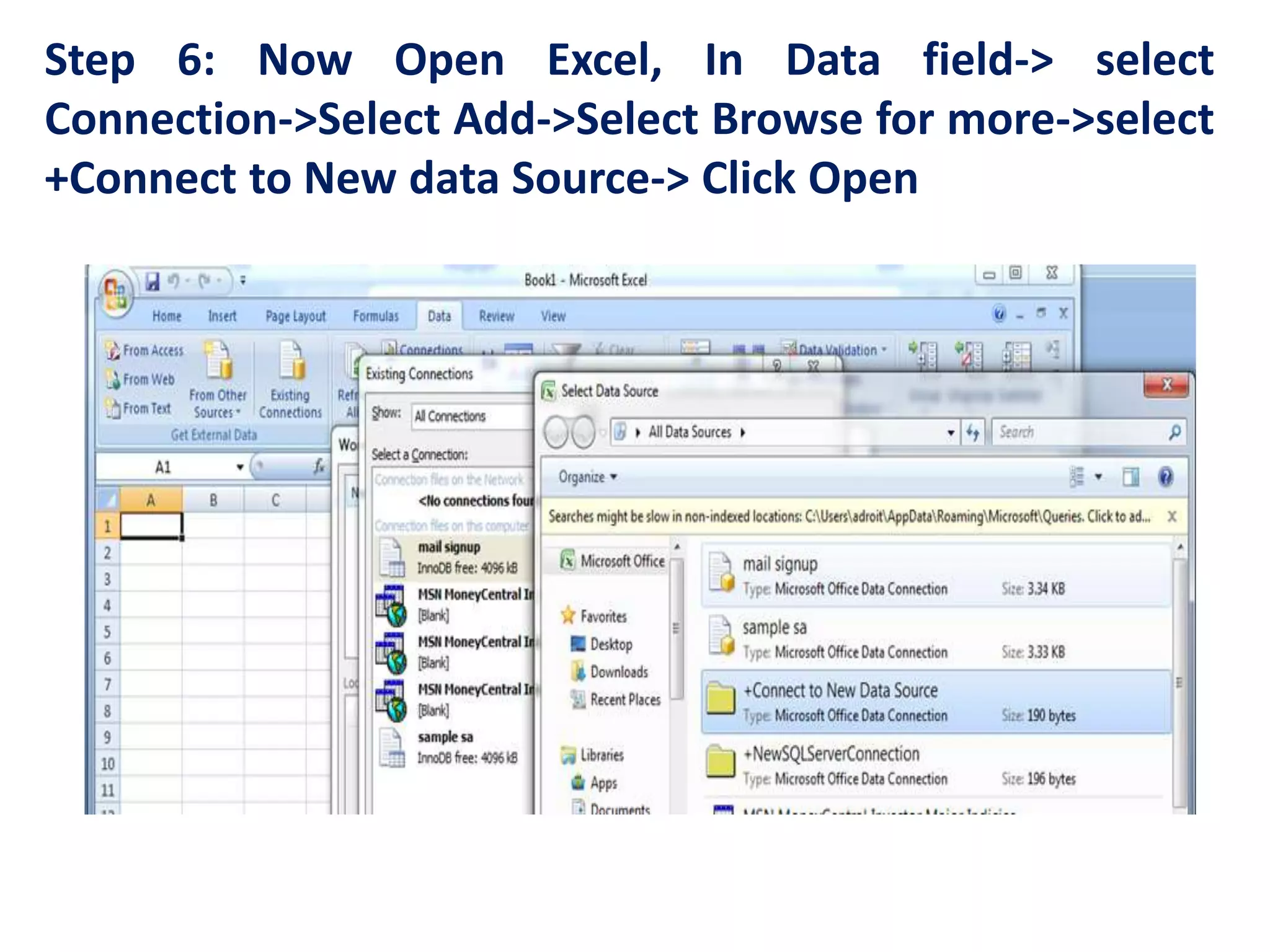Select the Data ribbon tab
The image size is (1270, 952).
click(439, 316)
